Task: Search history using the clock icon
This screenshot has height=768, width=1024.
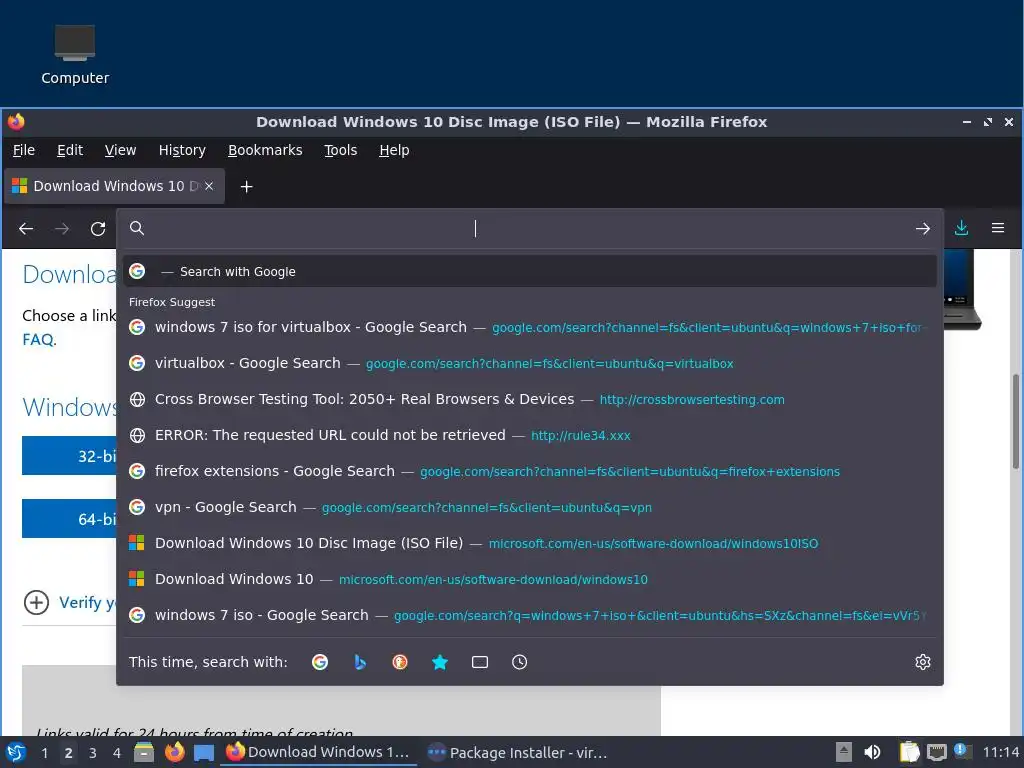Action: pyautogui.click(x=519, y=662)
